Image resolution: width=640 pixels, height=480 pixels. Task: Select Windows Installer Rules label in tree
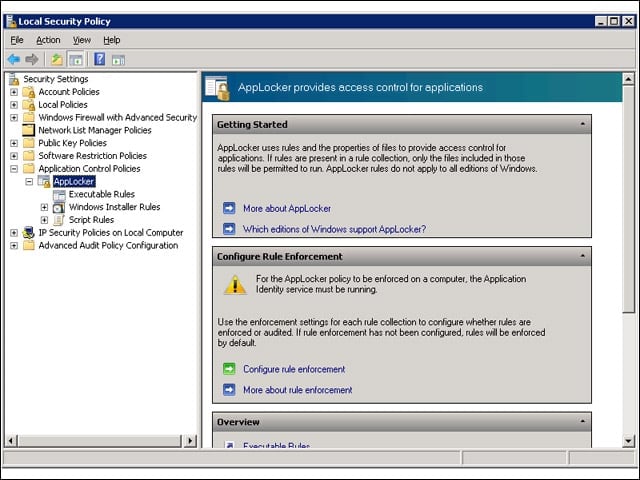click(114, 207)
